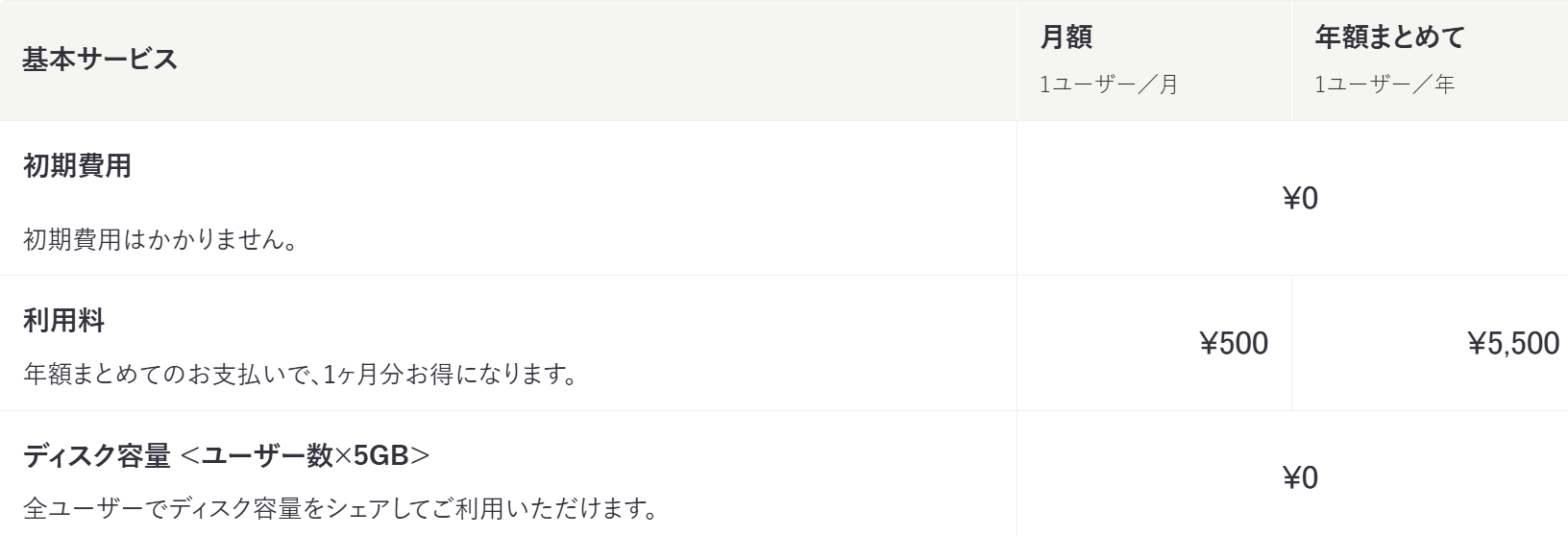The height and width of the screenshot is (536, 1568).
Task: Click the 1ユーザー／月 subheading text
Action: click(1109, 85)
